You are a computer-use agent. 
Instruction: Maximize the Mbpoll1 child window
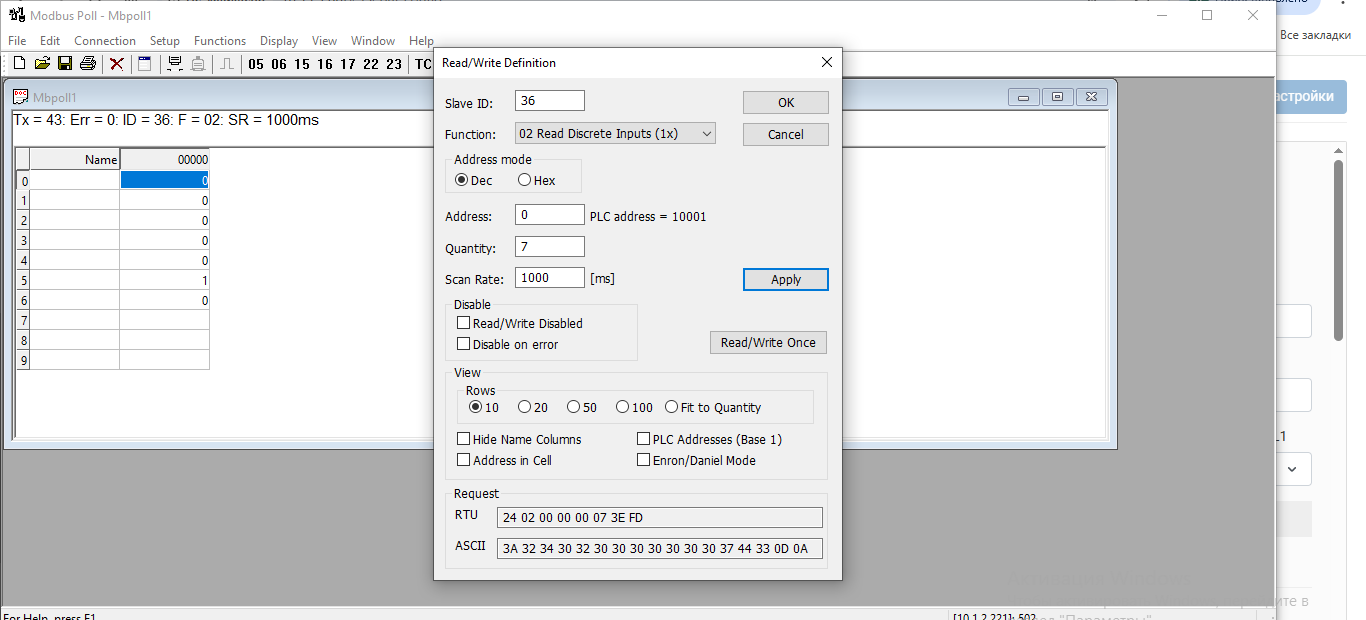1057,97
